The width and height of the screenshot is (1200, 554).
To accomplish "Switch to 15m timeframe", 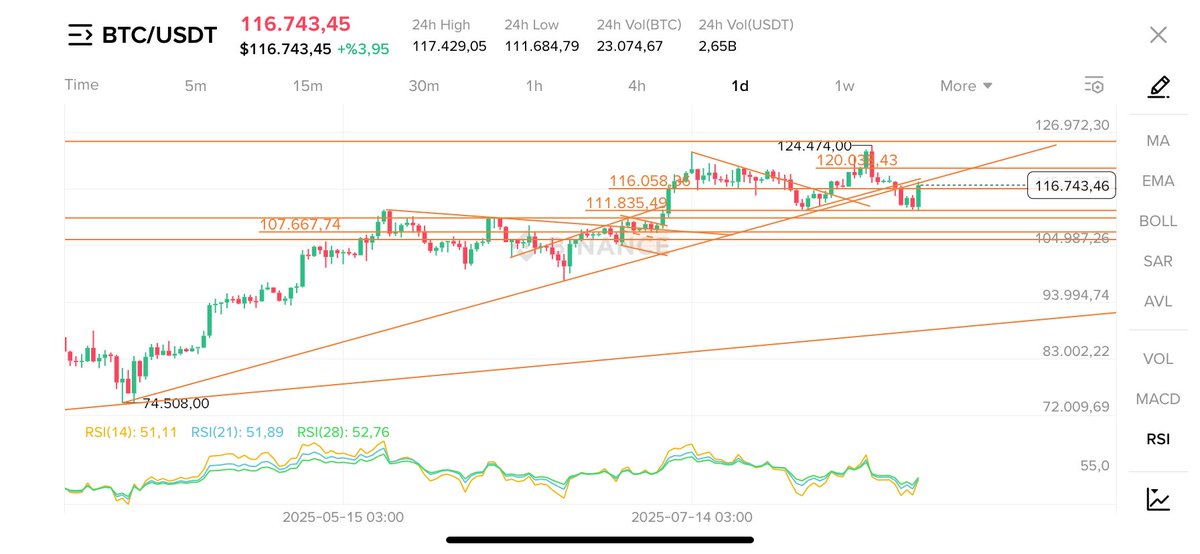I will [x=307, y=86].
